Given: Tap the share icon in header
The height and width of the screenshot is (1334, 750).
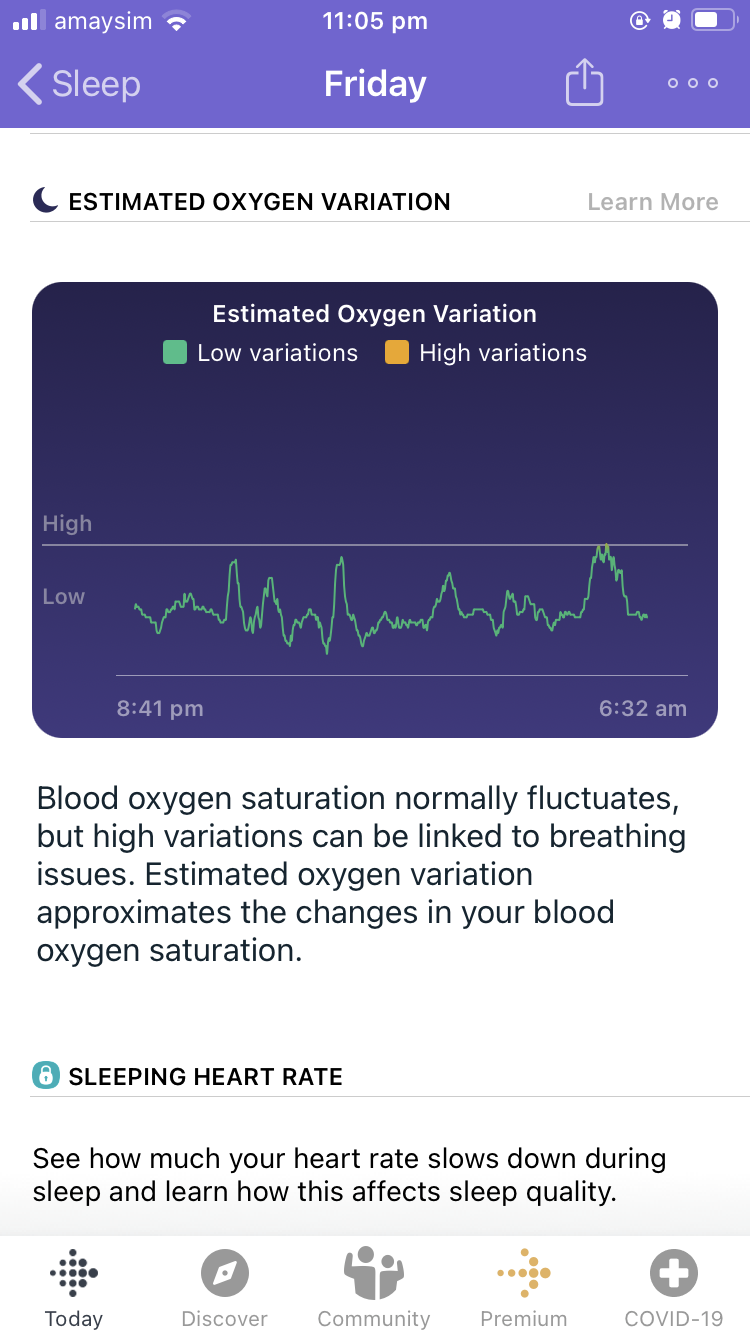Looking at the screenshot, I should click(x=585, y=83).
